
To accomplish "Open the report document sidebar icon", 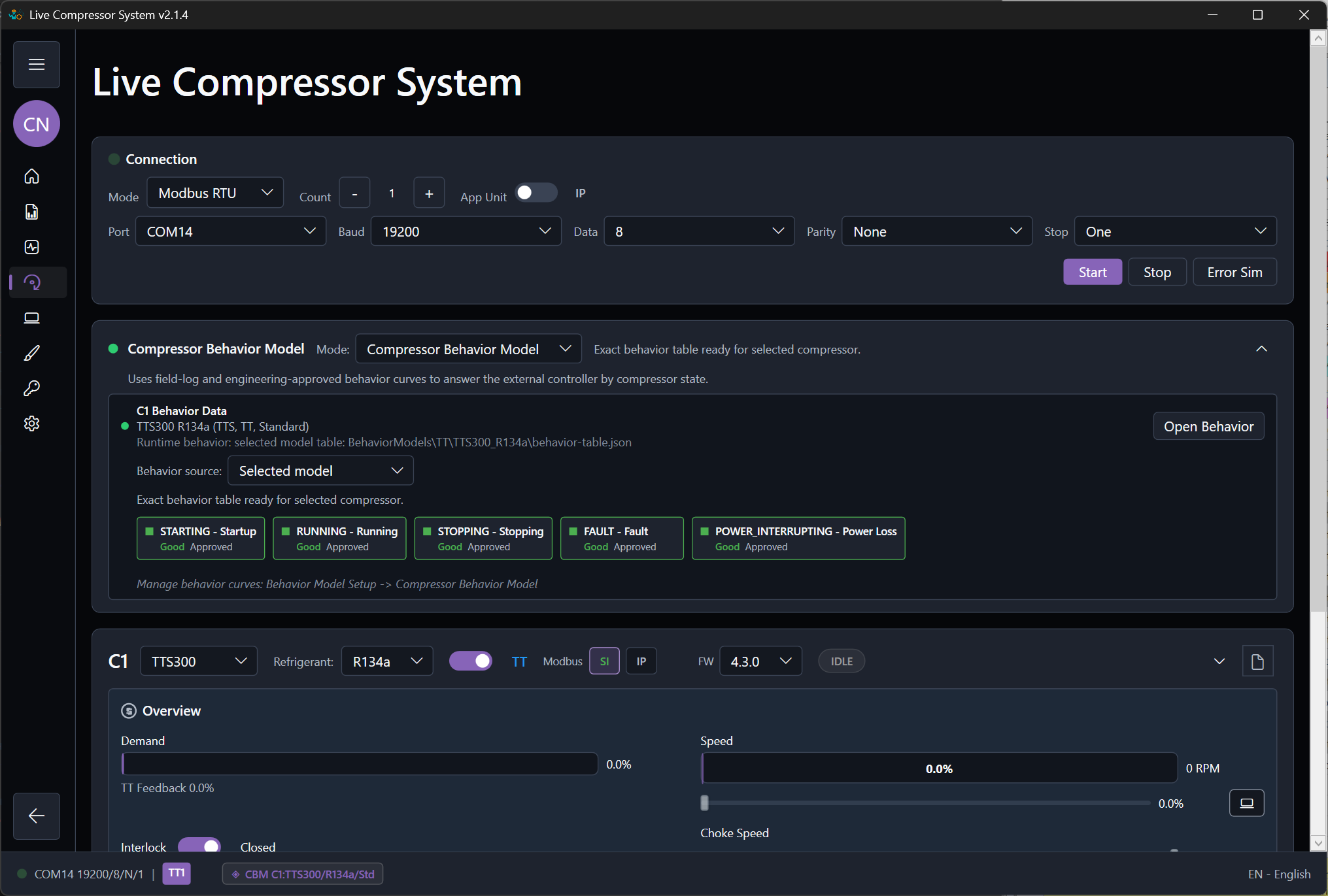I will tap(32, 212).
